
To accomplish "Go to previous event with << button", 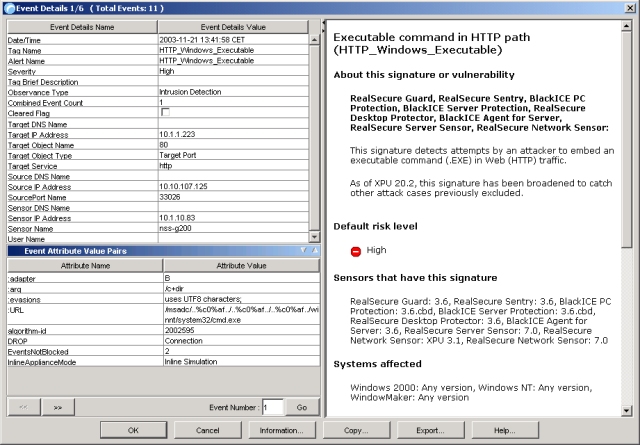I will 24,407.
